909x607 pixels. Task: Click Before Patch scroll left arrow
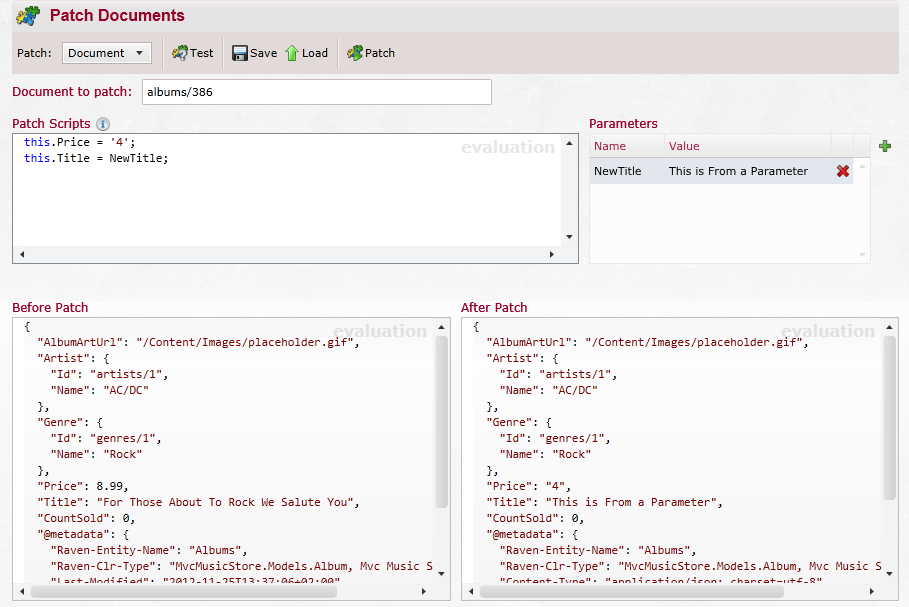pos(22,591)
